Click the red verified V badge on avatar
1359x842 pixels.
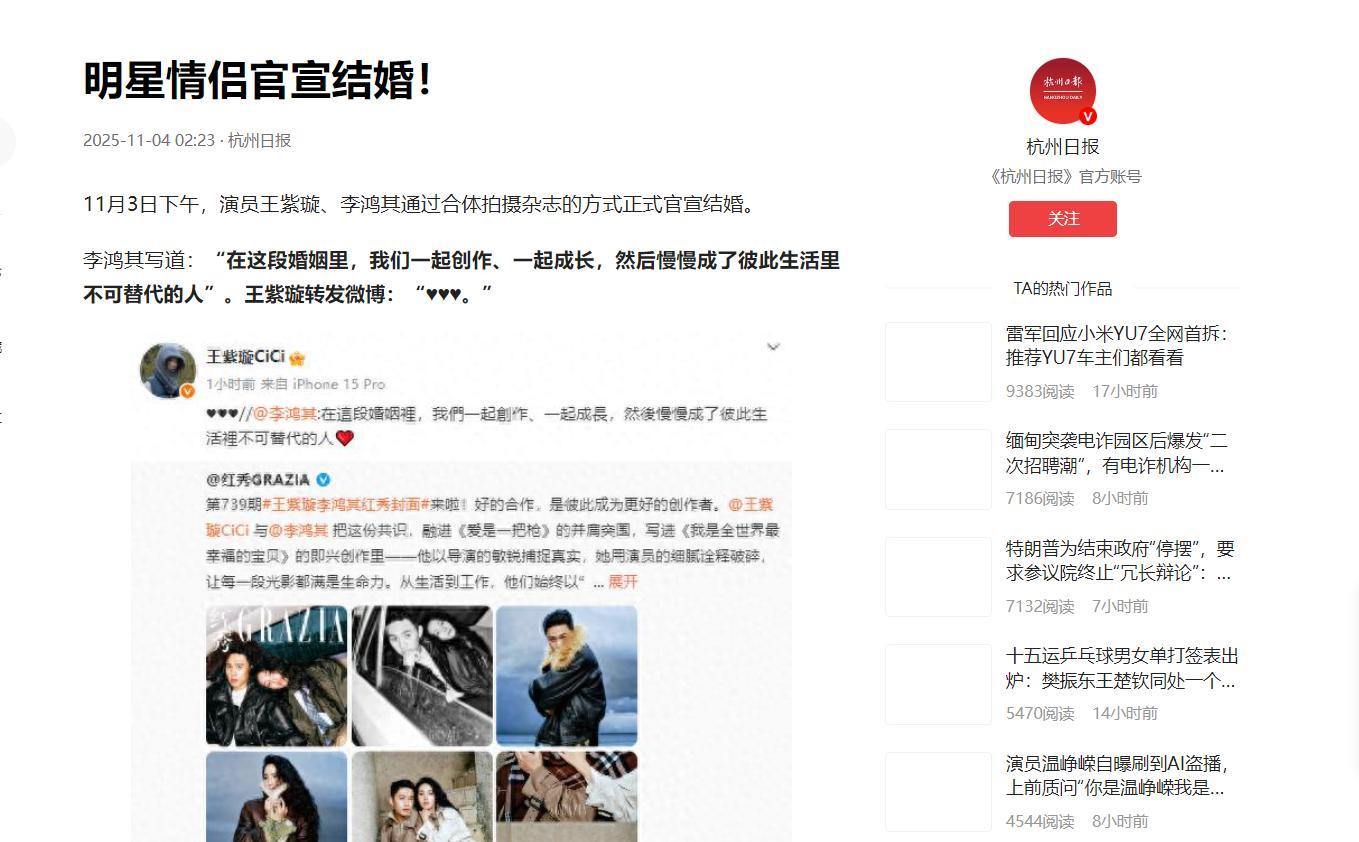(1088, 116)
